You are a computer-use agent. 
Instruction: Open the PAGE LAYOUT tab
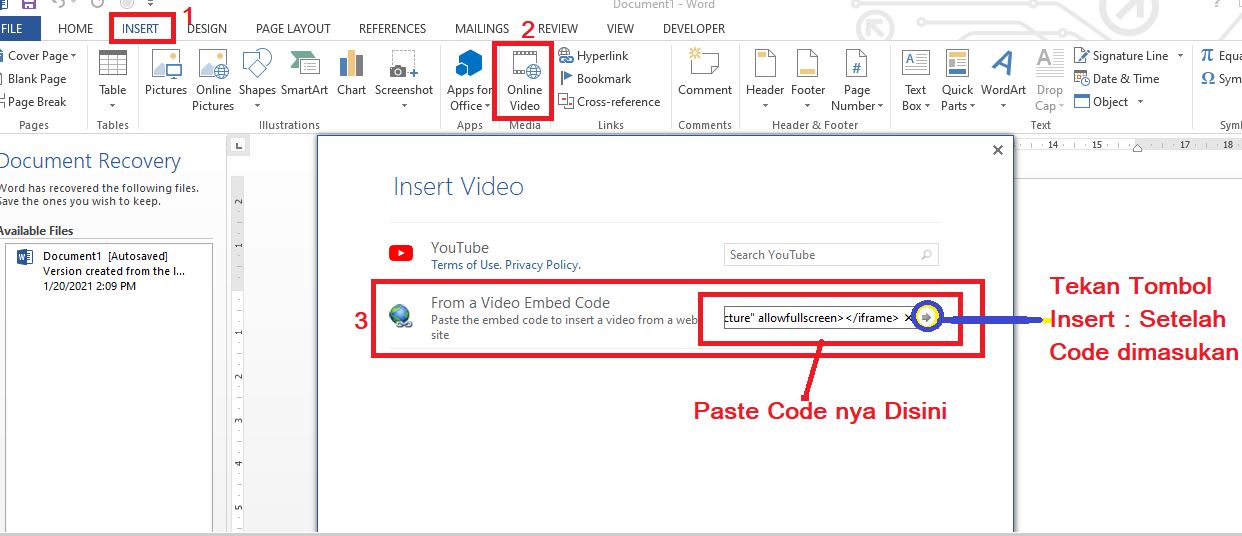[293, 28]
